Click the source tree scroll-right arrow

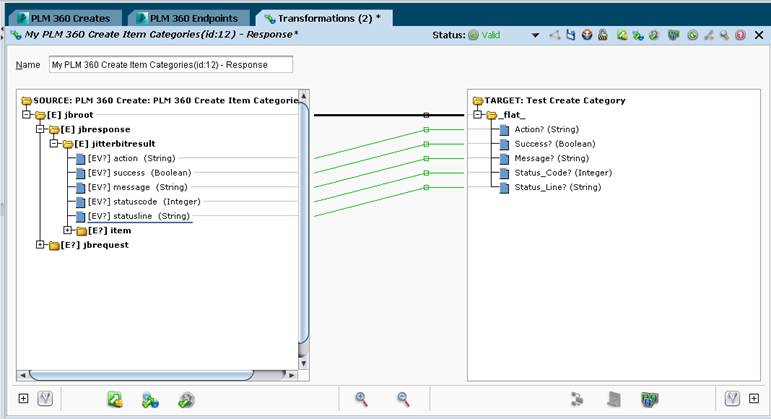pyautogui.click(x=291, y=375)
